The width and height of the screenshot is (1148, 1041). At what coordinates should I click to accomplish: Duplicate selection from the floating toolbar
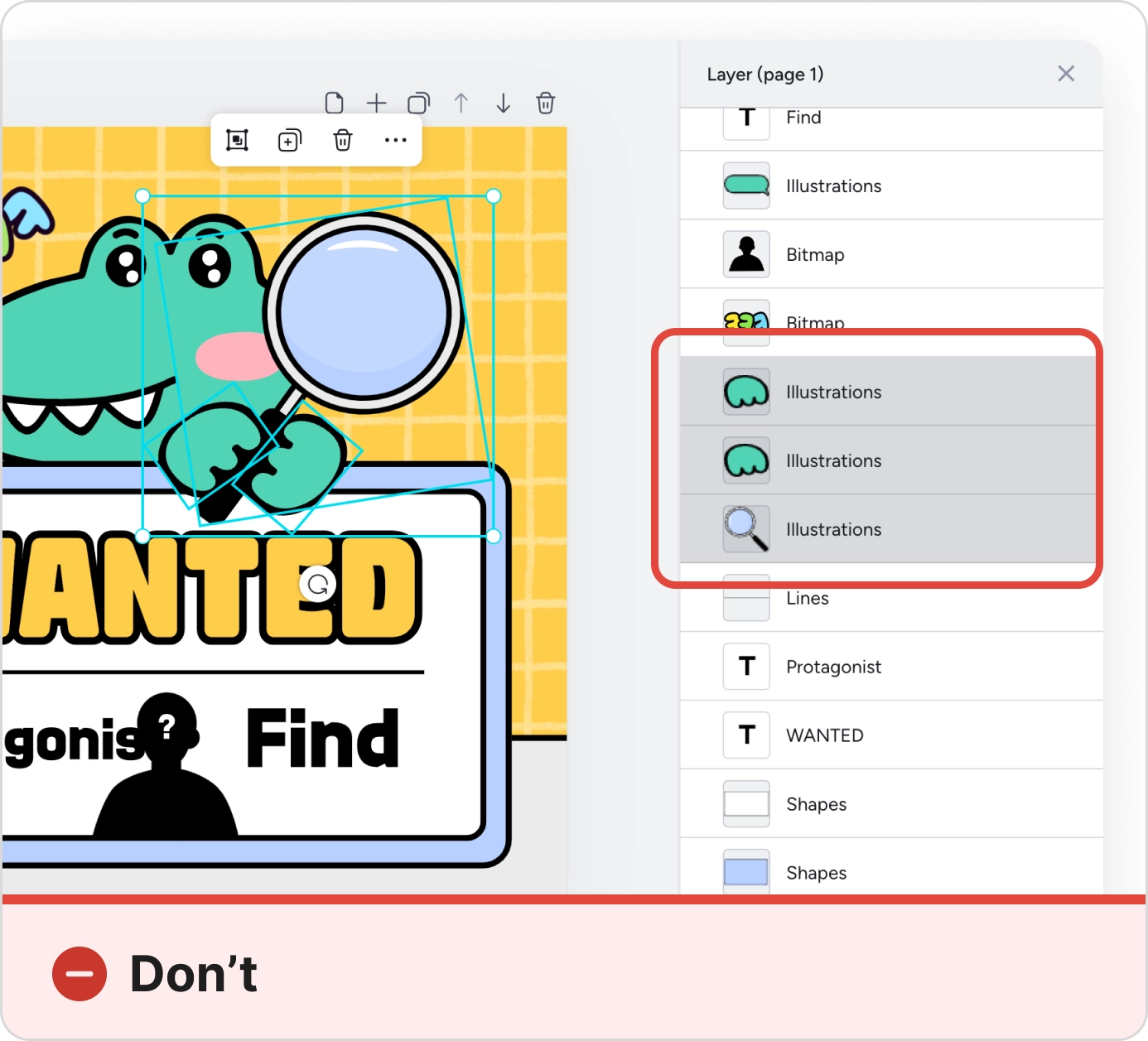tap(289, 140)
